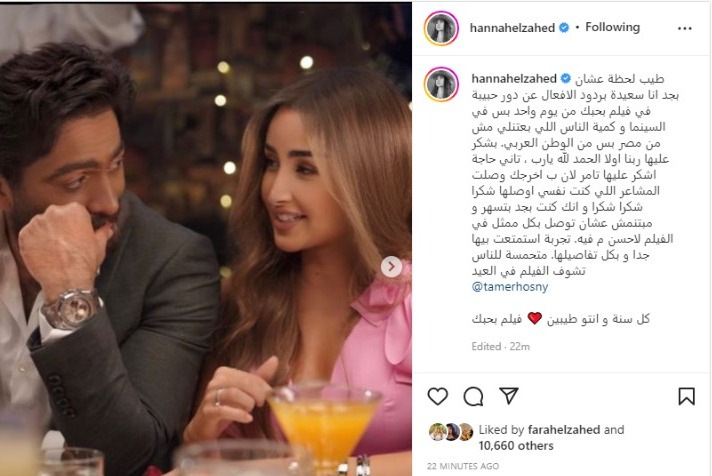The image size is (712, 476).
Task: Click the hannahelzahed username in caption
Action: coord(514,79)
